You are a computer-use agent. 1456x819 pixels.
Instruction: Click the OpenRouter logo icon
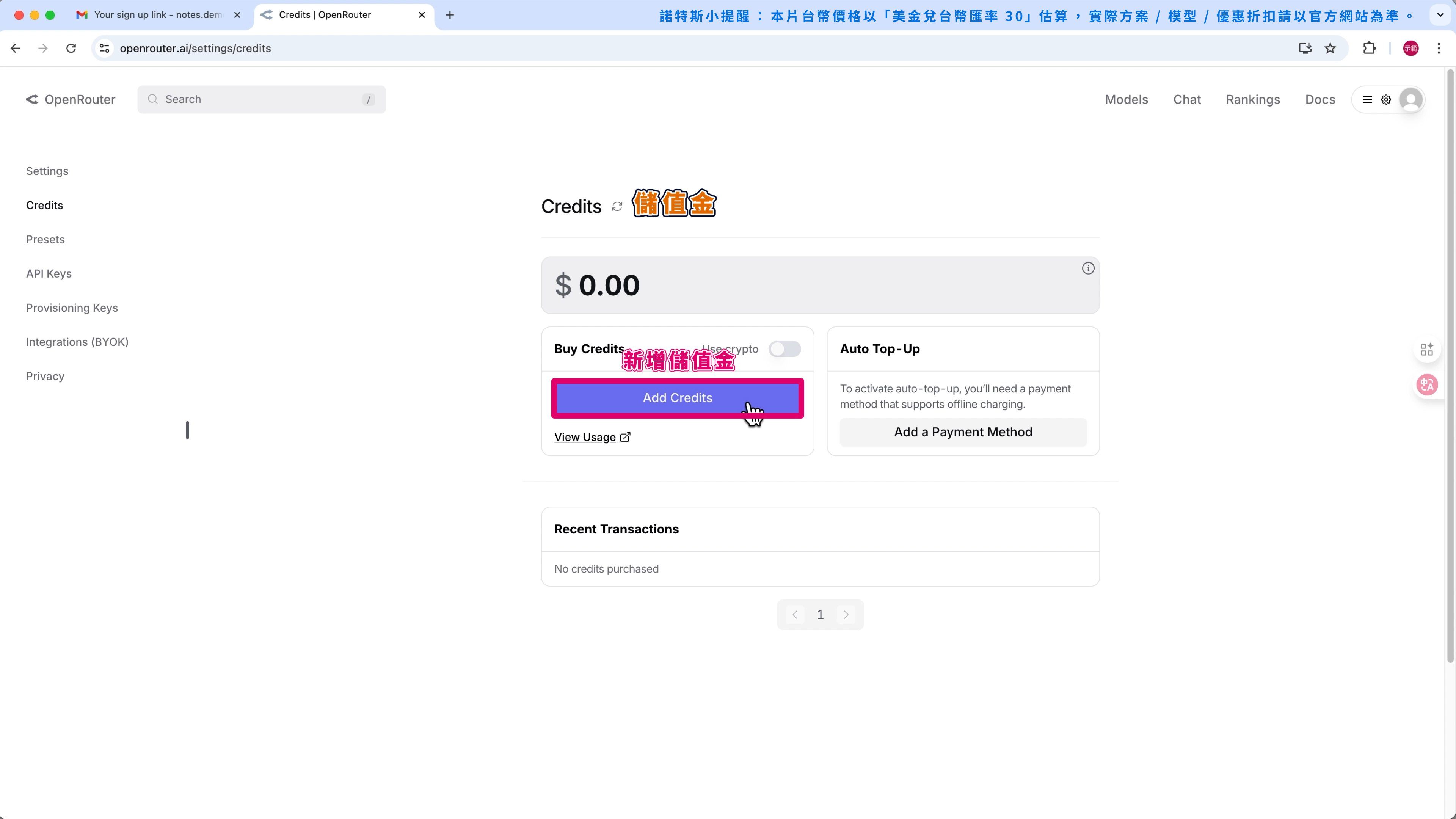32,99
